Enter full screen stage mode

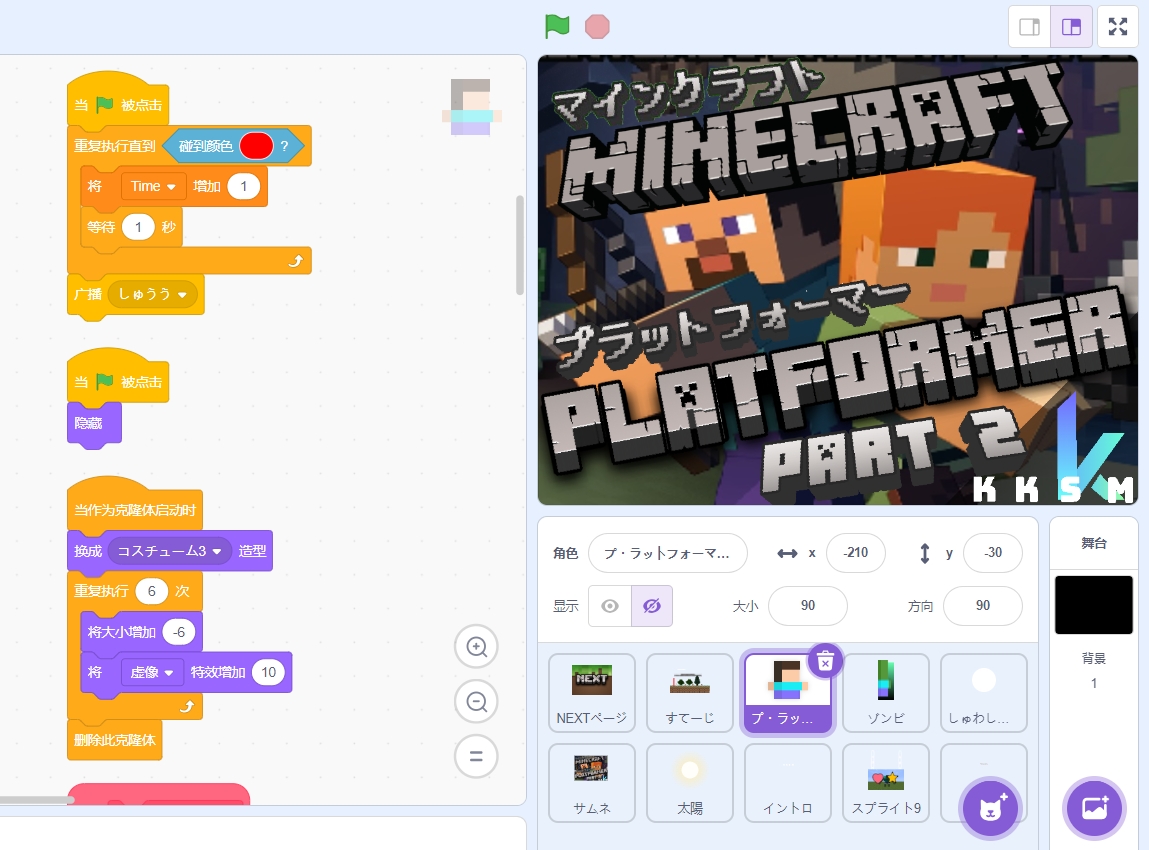coord(1118,27)
